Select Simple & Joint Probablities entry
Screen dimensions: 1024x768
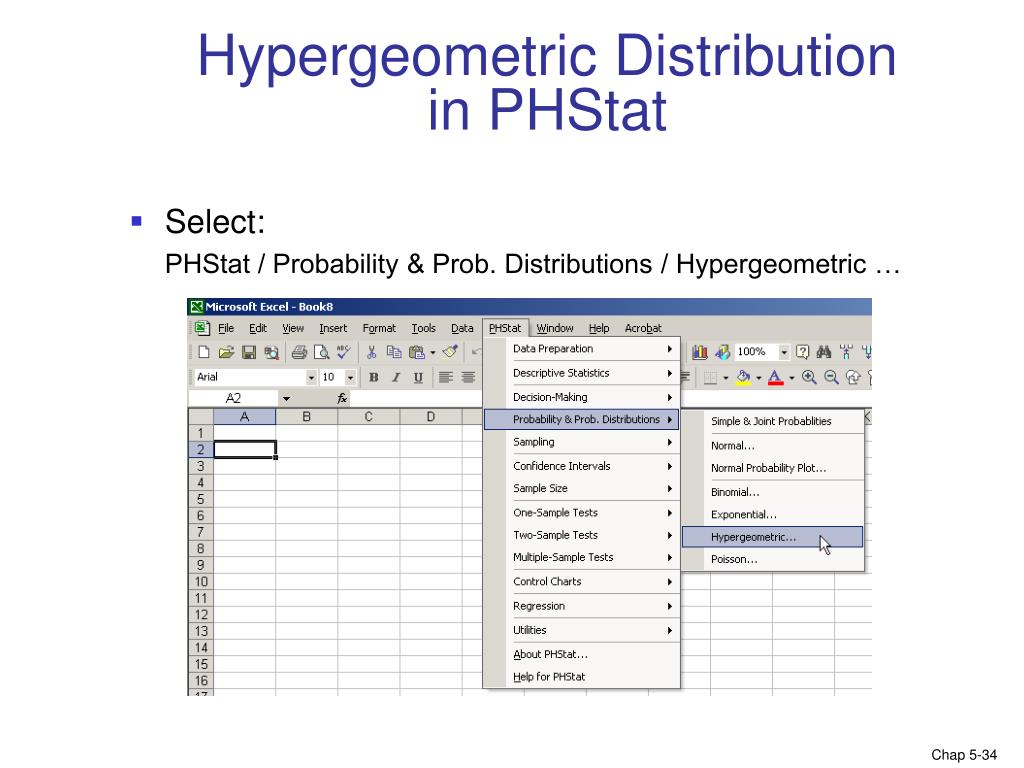(773, 421)
